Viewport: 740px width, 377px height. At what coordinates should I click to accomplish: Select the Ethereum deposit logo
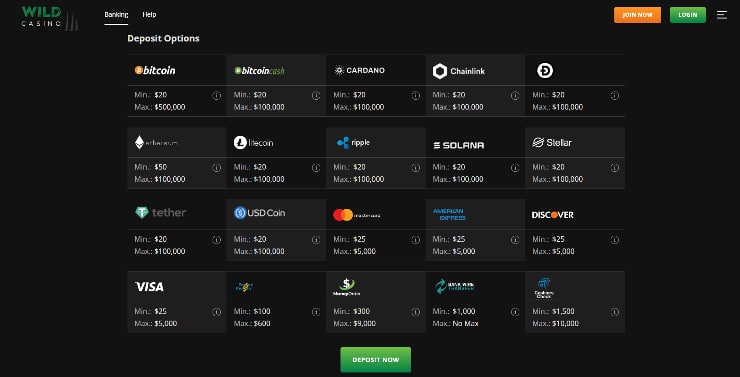(156, 142)
